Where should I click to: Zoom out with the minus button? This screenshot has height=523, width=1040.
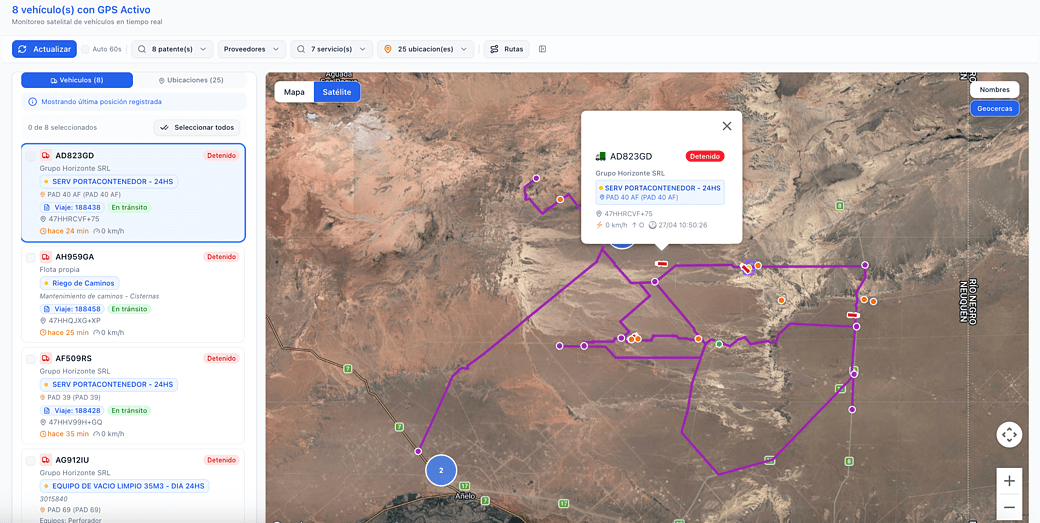pyautogui.click(x=1009, y=507)
